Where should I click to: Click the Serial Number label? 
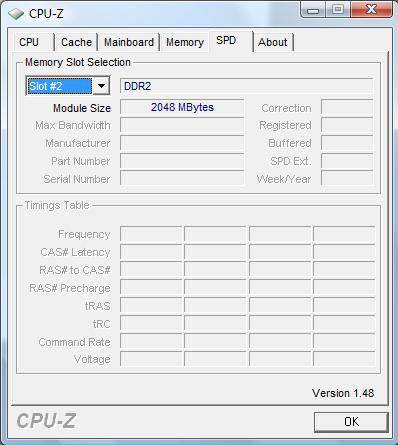[x=77, y=180]
